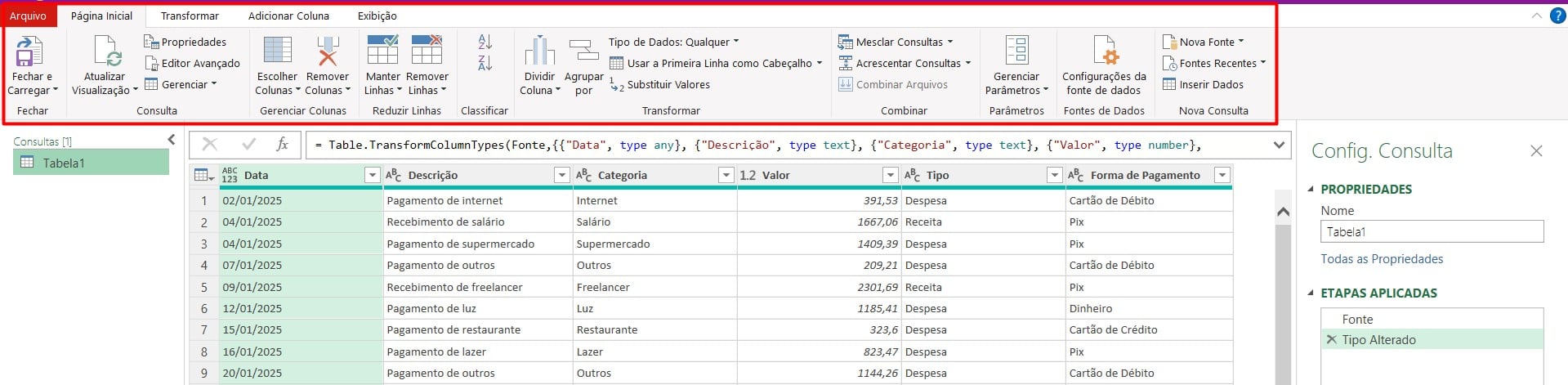Image resolution: width=1568 pixels, height=385 pixels.
Task: Close the Config. Consulta pane
Action: 1536,150
